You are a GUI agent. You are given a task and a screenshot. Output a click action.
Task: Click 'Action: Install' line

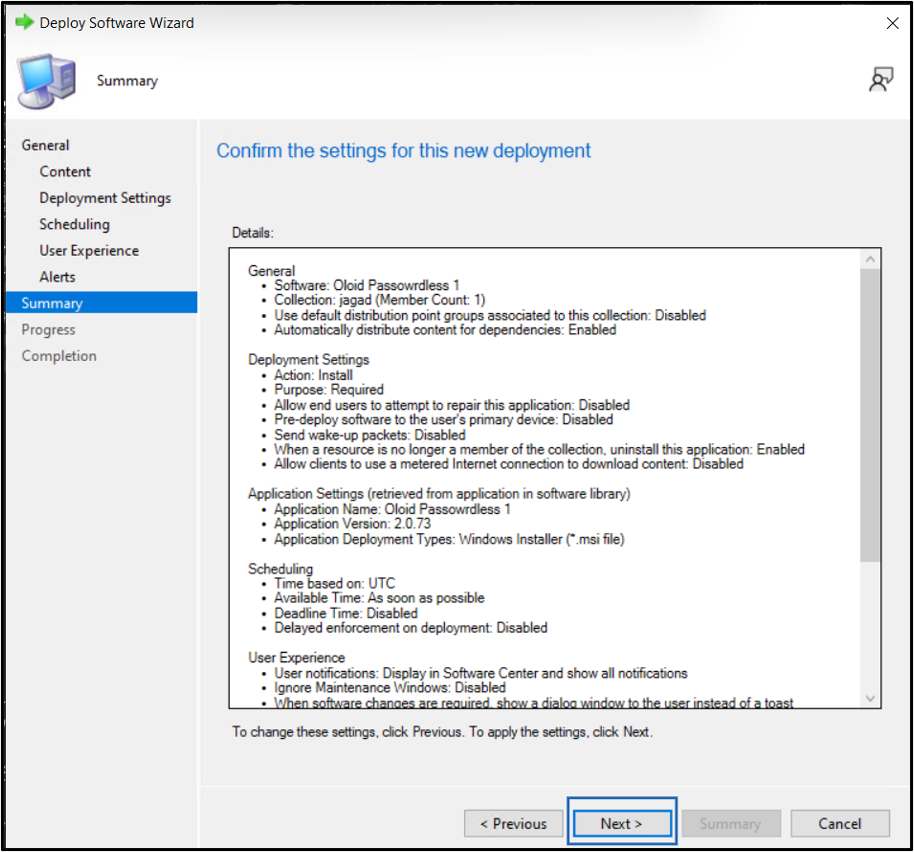(x=314, y=375)
